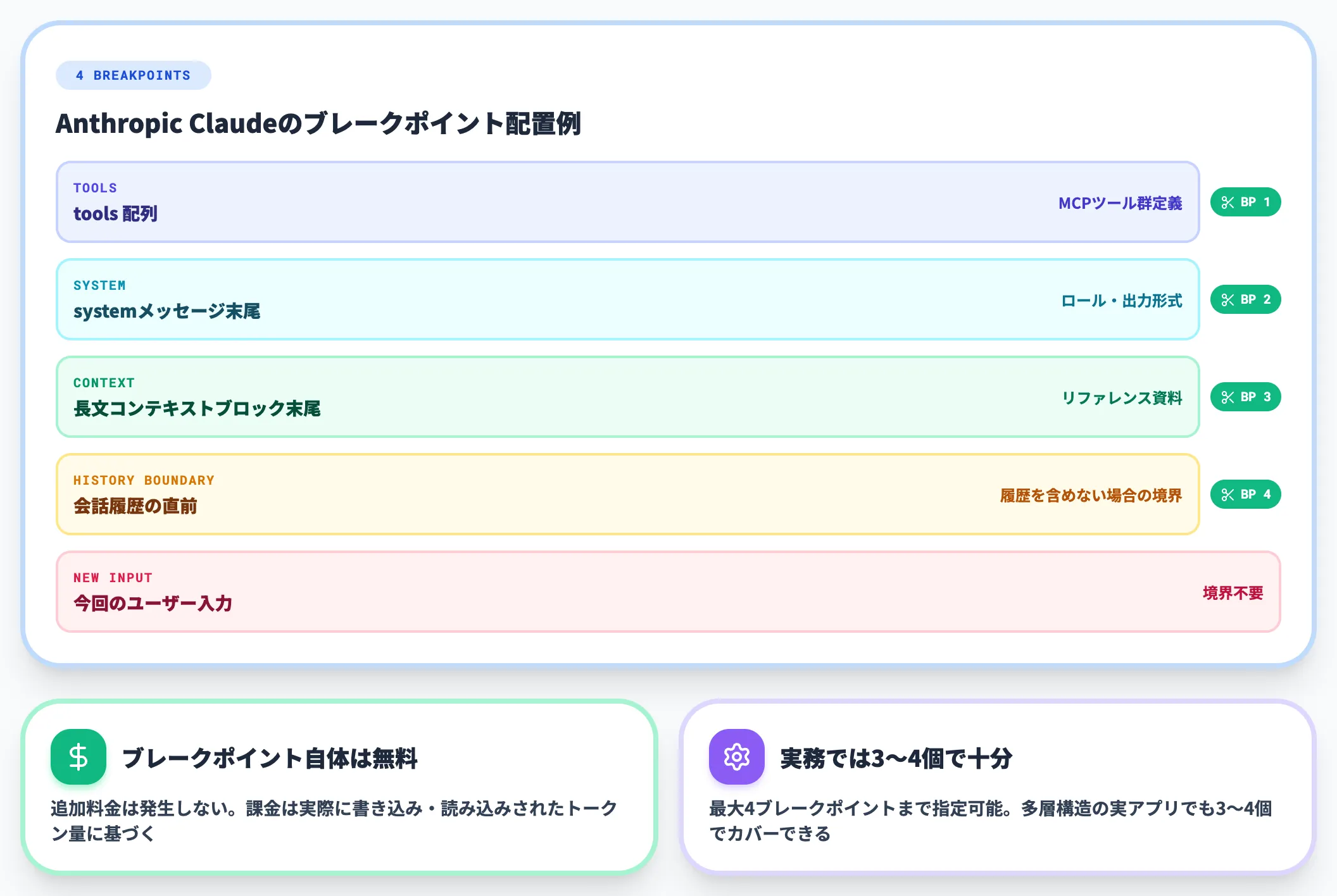Click the scissors icon in BP 3 badge

click(1228, 397)
